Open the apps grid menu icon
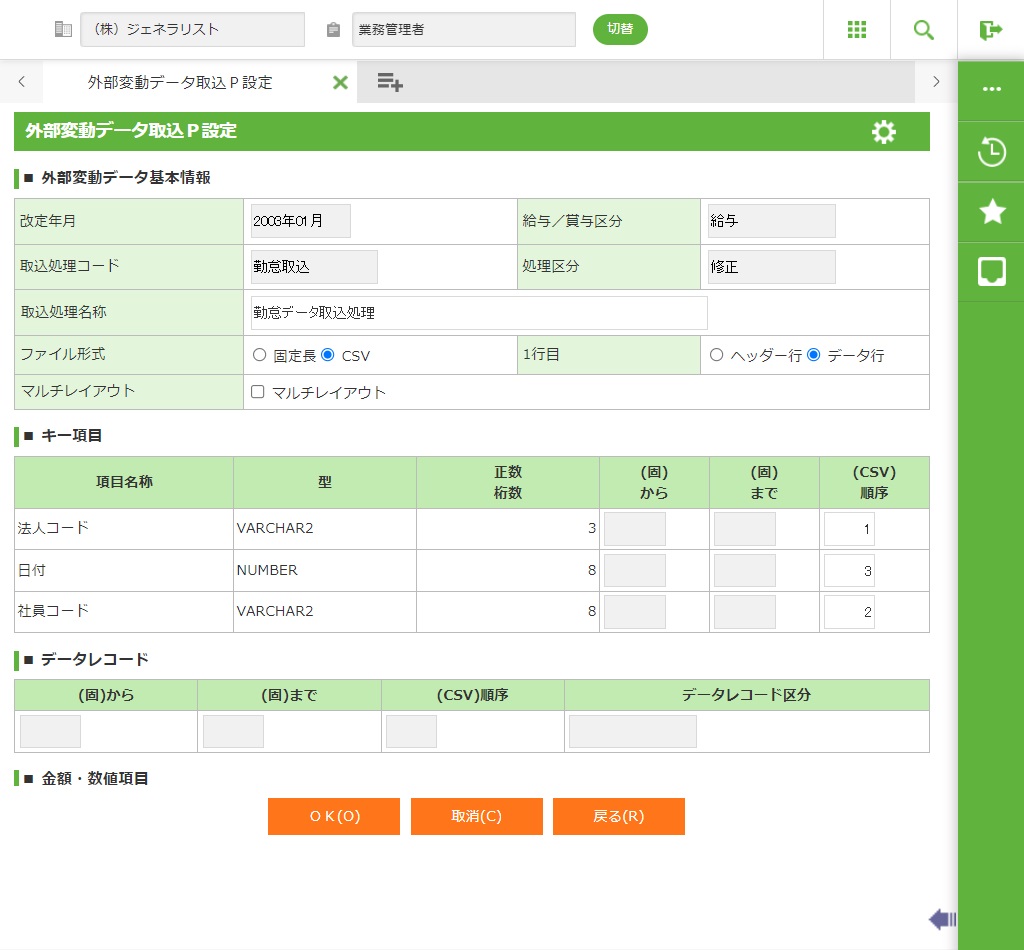 coord(856,30)
